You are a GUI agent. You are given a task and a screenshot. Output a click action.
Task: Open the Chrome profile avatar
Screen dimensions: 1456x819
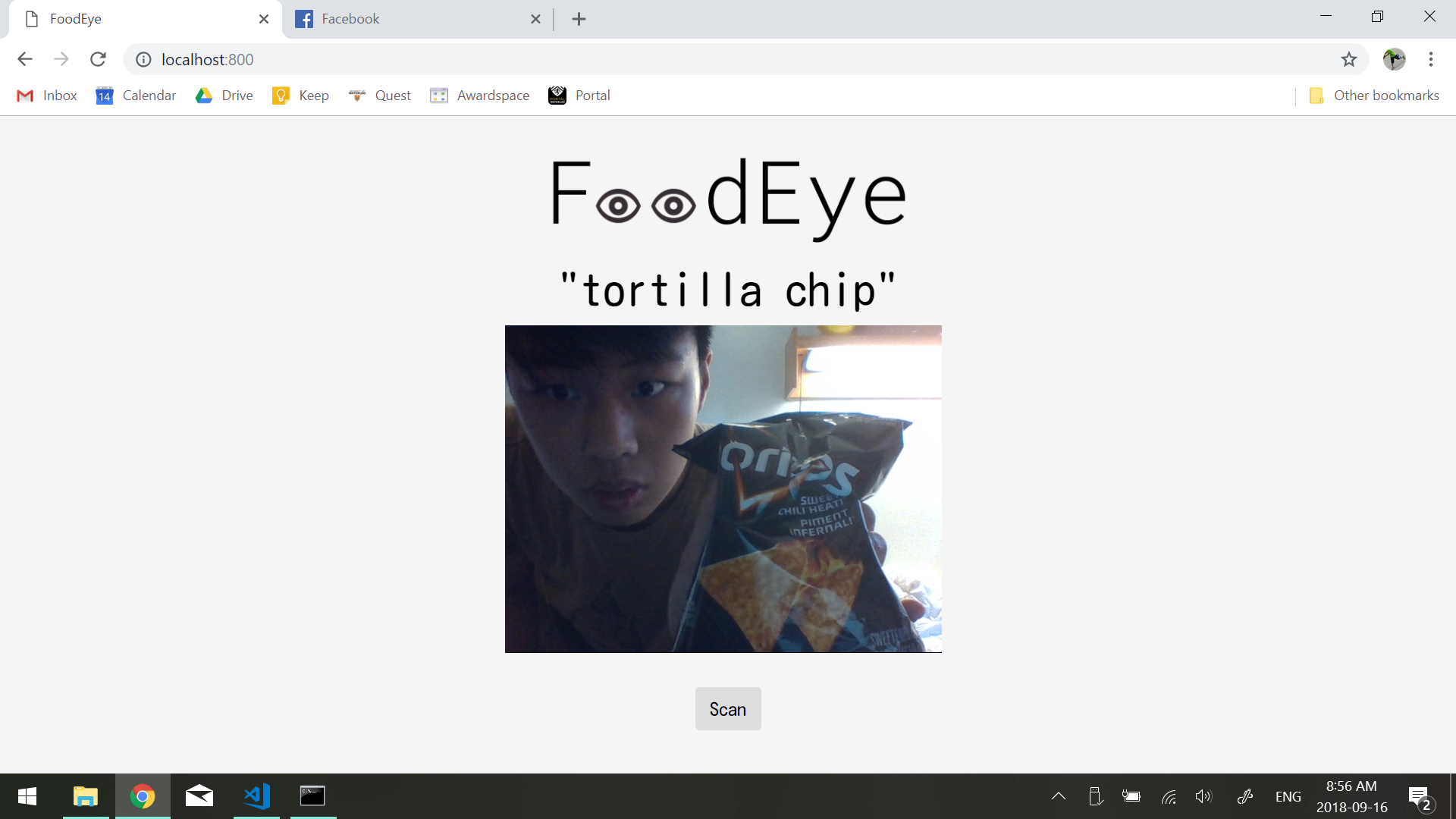[x=1394, y=59]
